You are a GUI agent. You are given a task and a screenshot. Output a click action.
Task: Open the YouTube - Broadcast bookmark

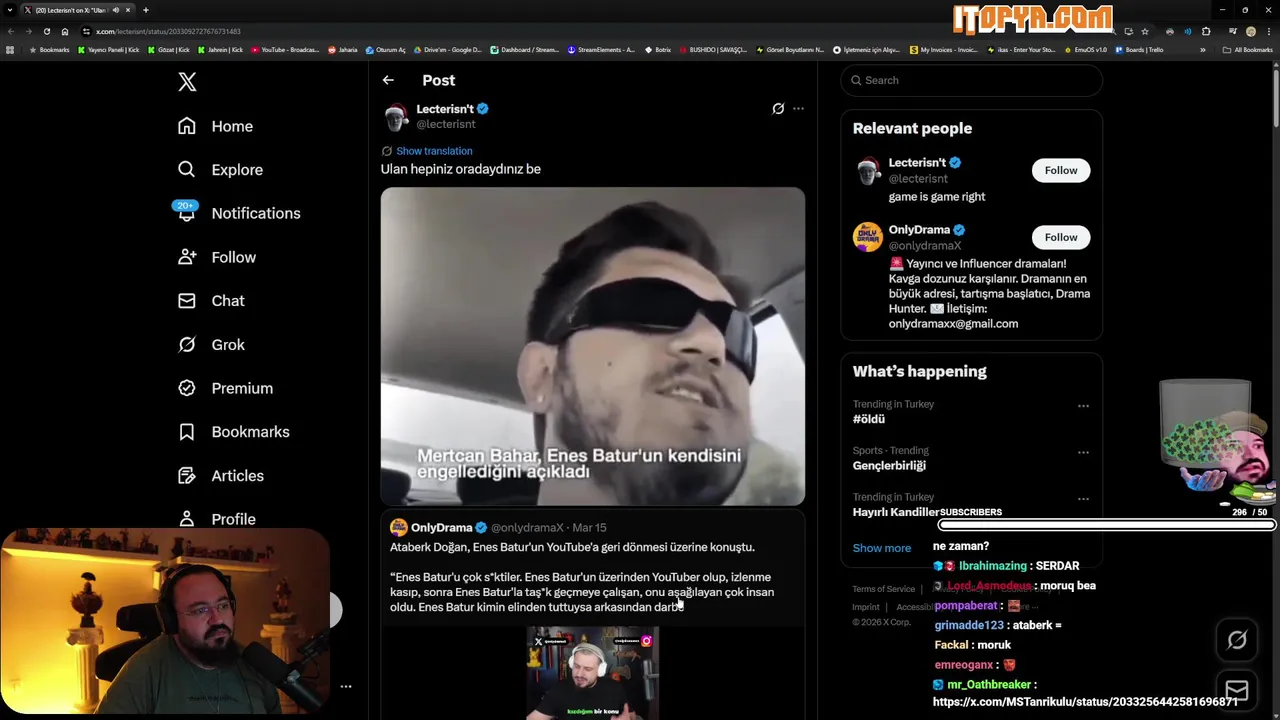285,49
